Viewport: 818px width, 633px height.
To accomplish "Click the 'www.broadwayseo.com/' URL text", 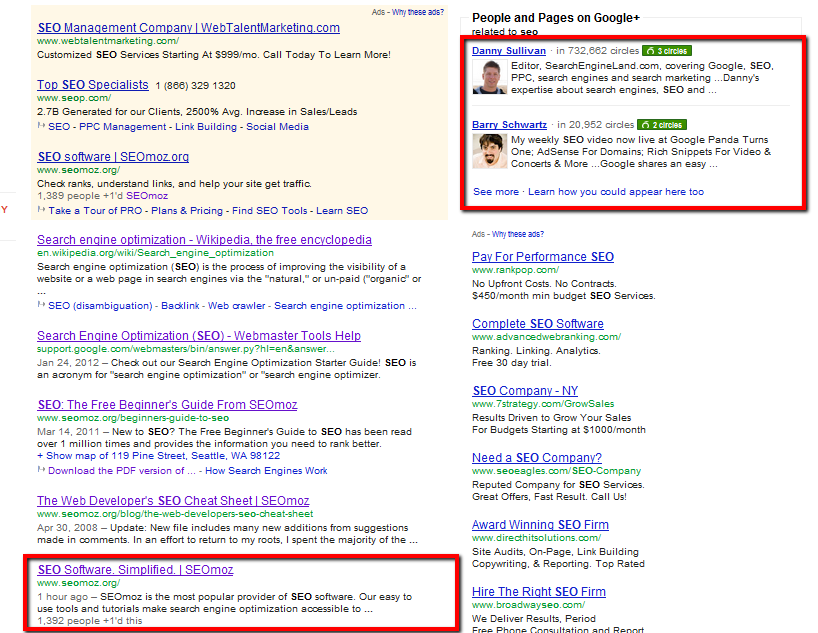I will pos(528,605).
